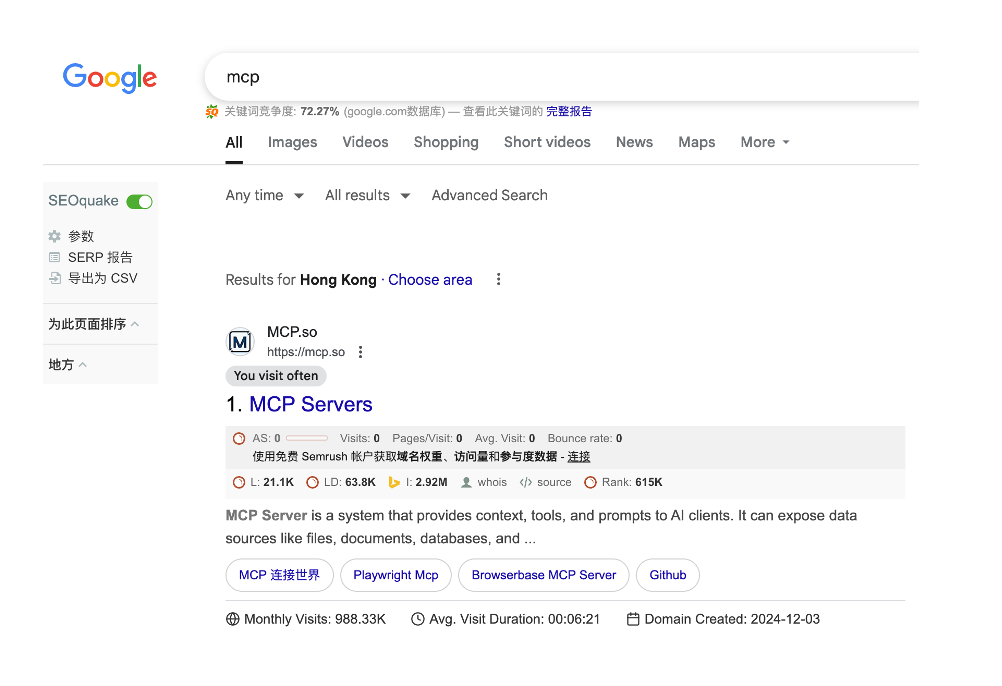Switch to the Images tab
This screenshot has height=686, width=1002.
point(293,142)
